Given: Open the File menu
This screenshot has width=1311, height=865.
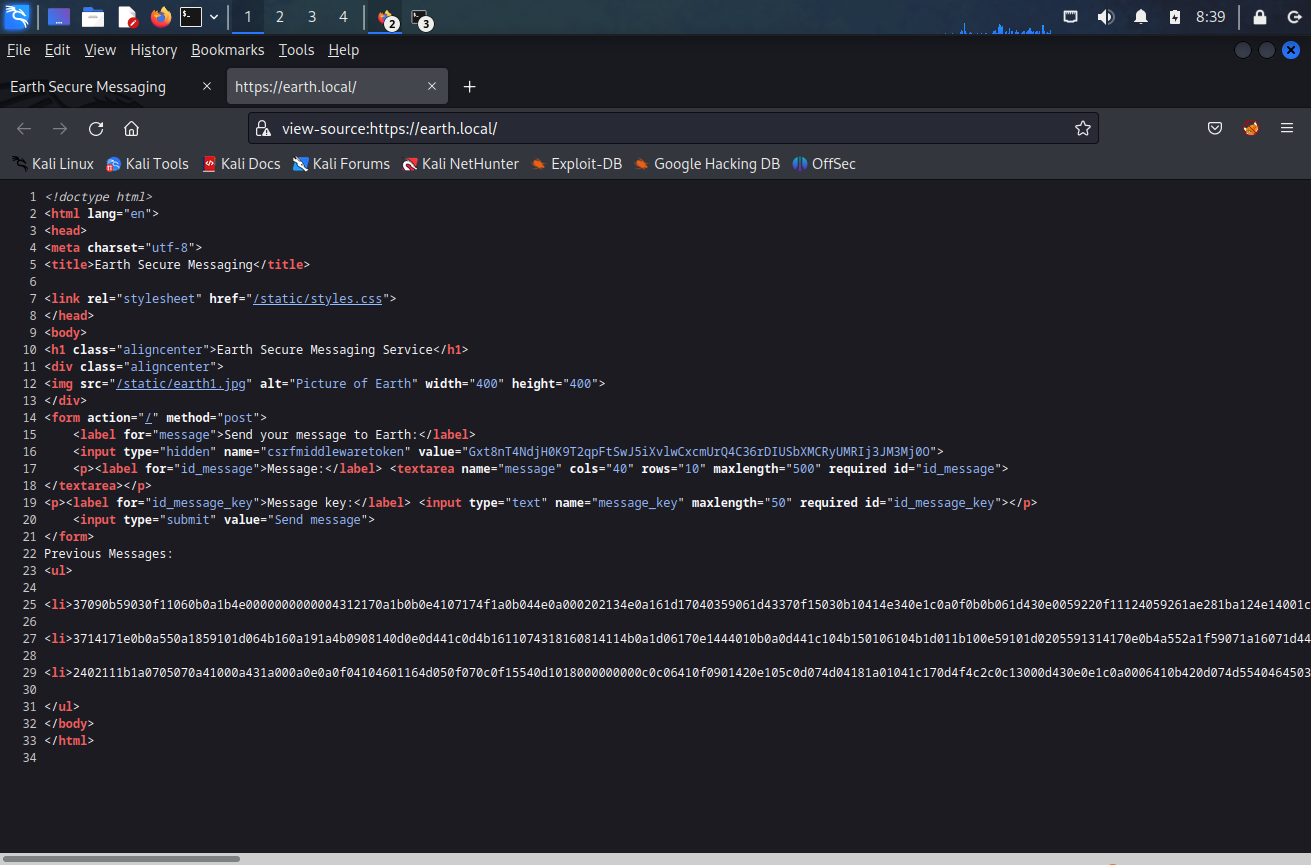Looking at the screenshot, I should (x=18, y=50).
